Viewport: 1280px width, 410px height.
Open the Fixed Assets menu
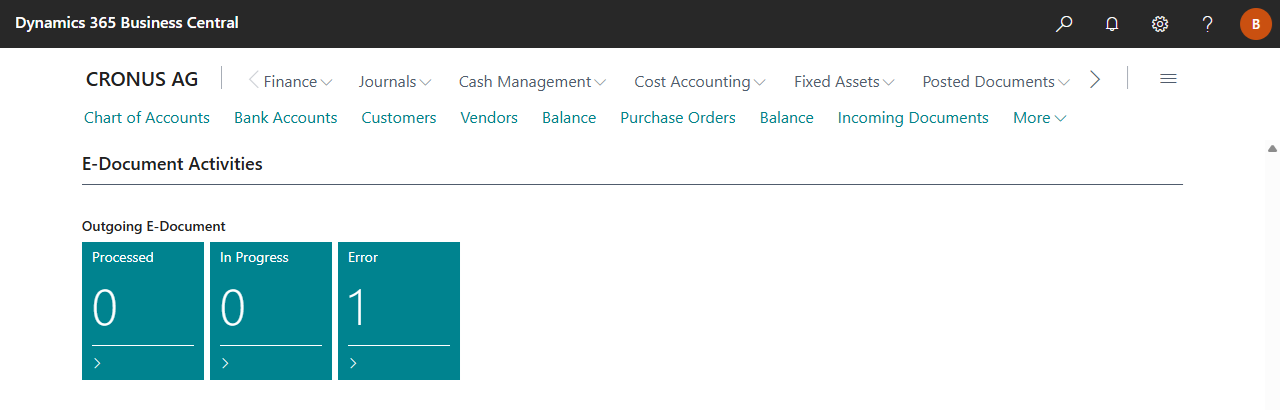(x=843, y=82)
